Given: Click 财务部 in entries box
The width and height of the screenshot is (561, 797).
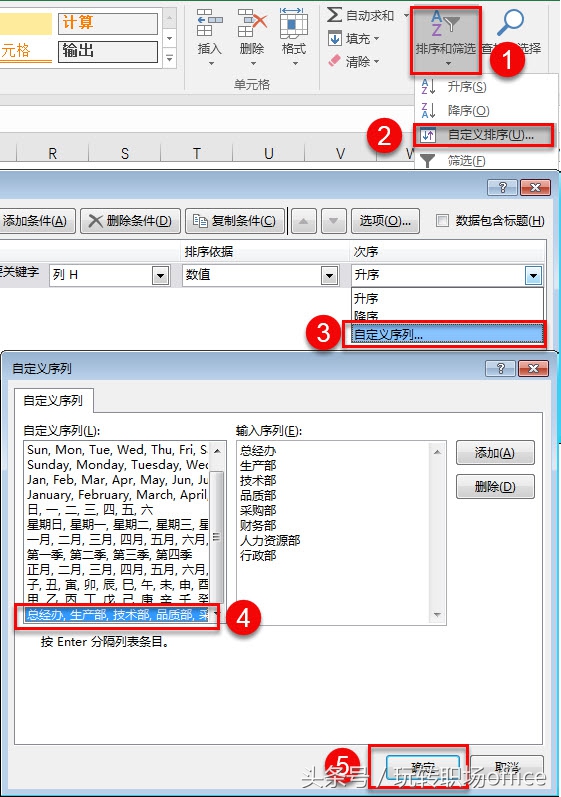Looking at the screenshot, I should [258, 525].
